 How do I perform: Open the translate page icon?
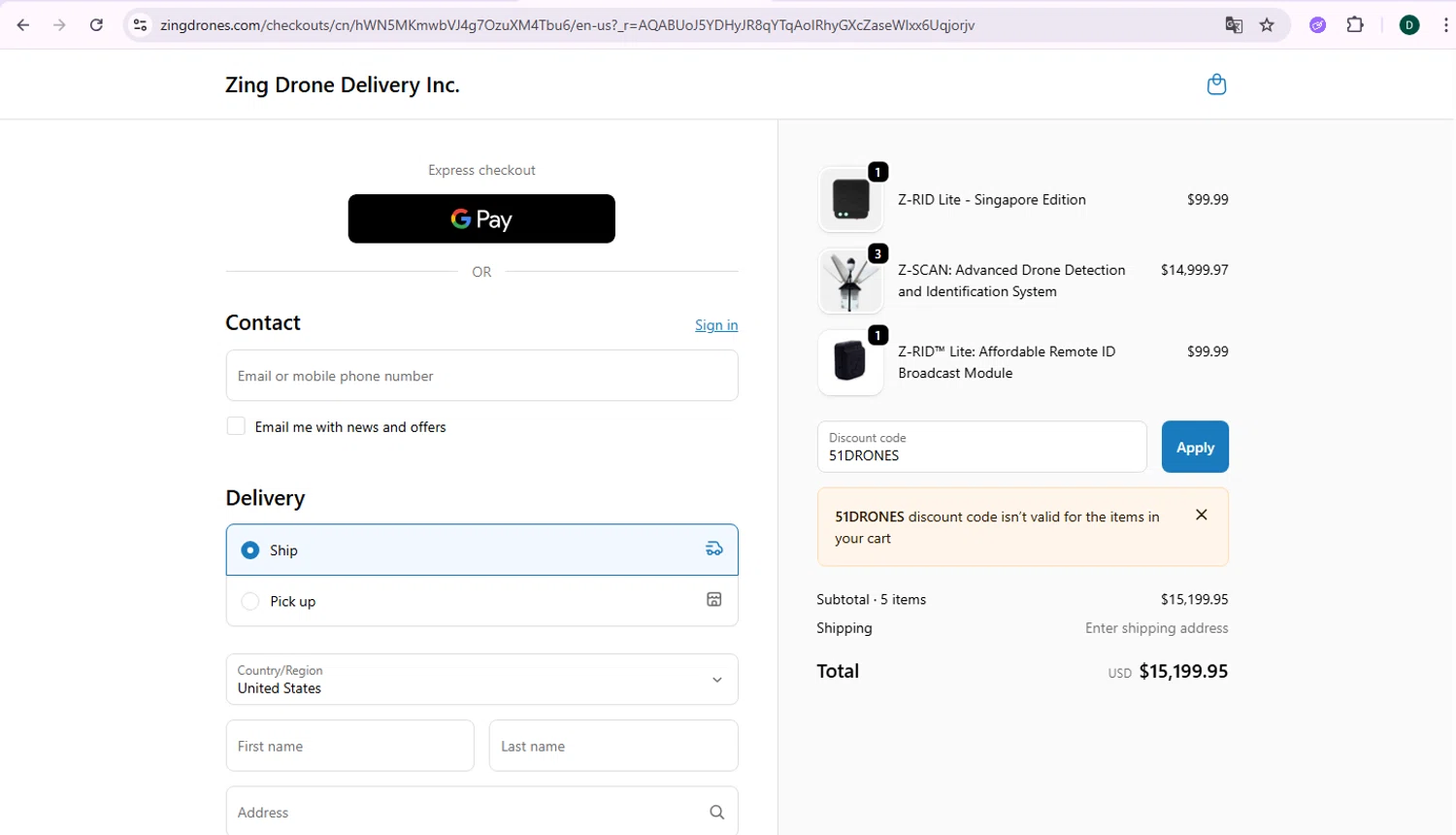pos(1234,25)
